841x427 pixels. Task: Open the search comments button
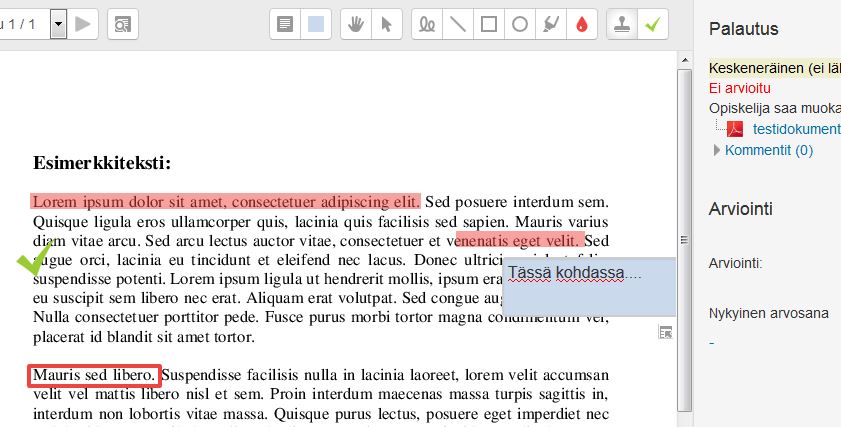point(123,23)
